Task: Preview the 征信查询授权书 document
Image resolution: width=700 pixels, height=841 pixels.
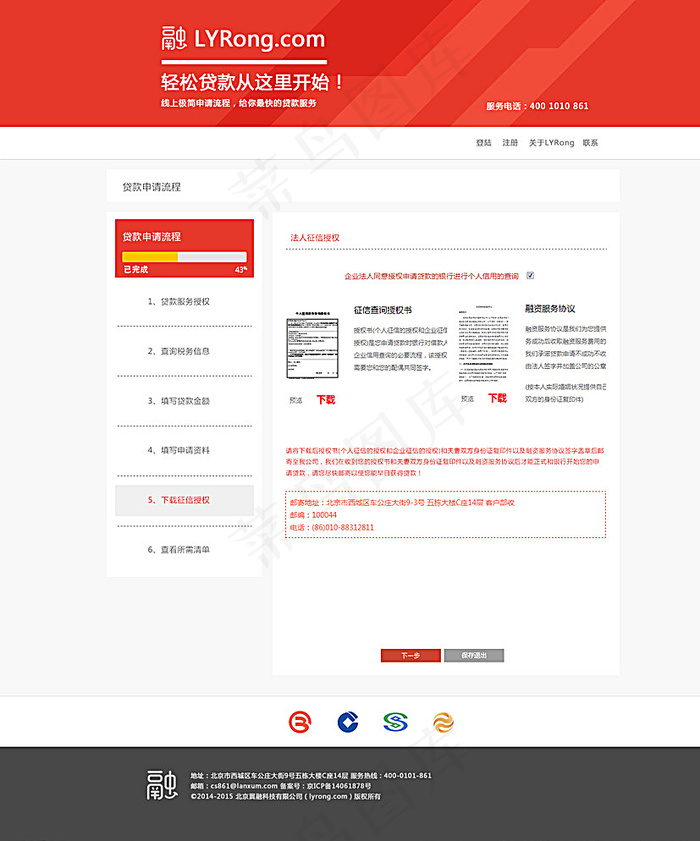Action: click(x=296, y=400)
